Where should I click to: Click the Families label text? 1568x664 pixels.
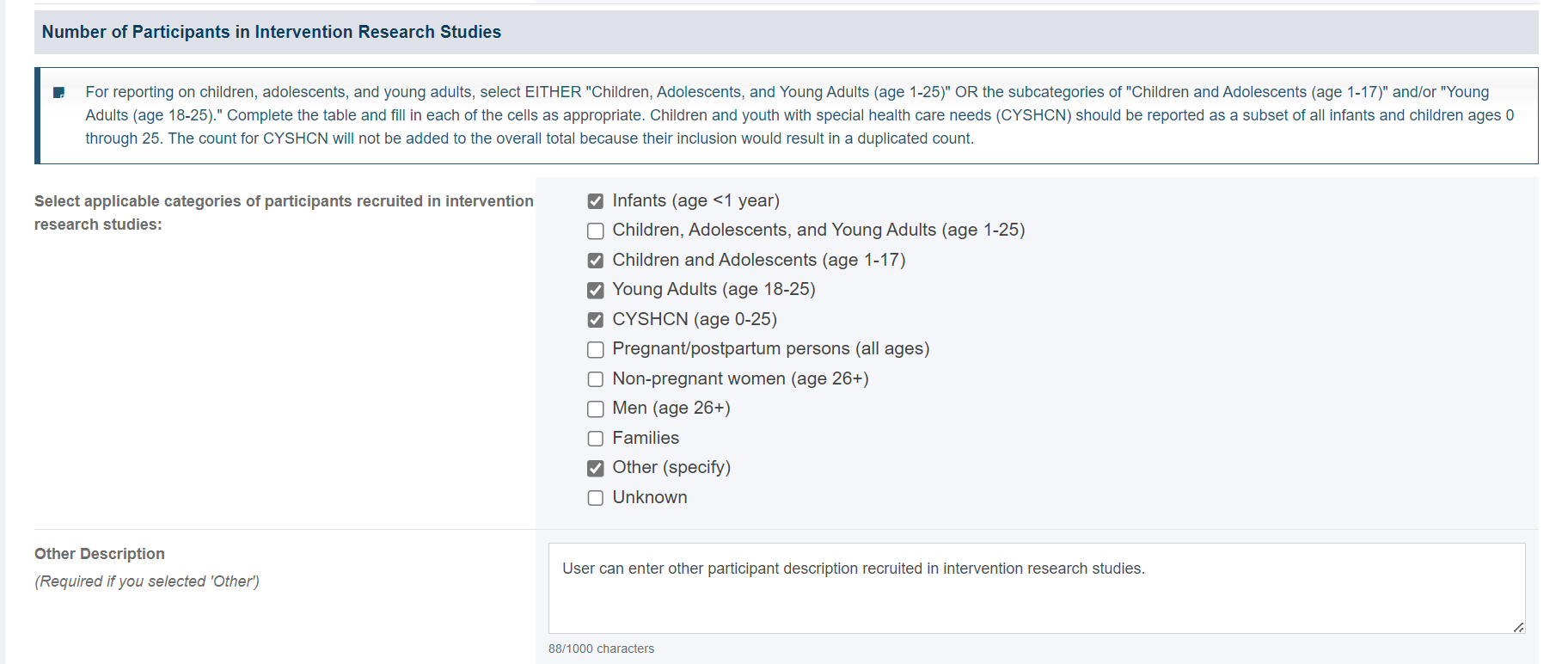point(646,438)
